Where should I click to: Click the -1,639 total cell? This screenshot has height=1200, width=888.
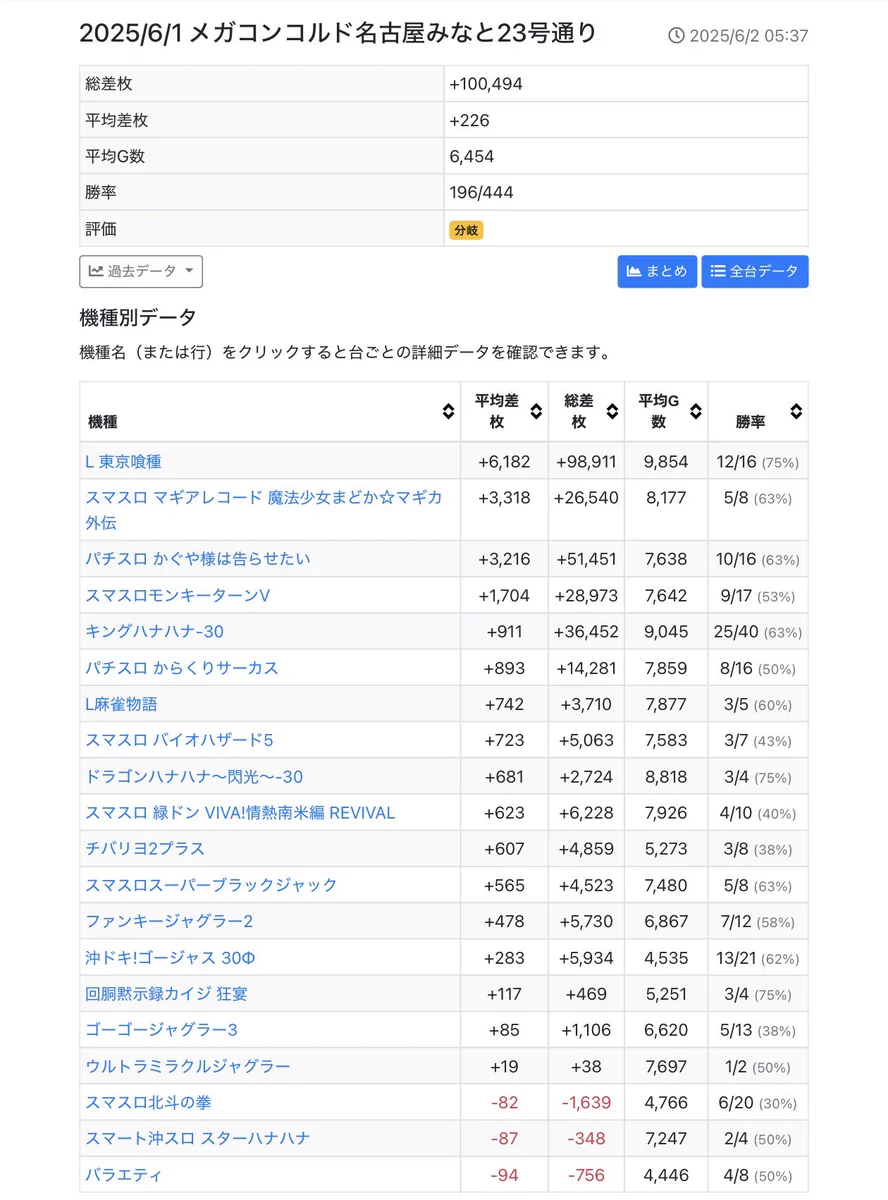[x=587, y=1103]
